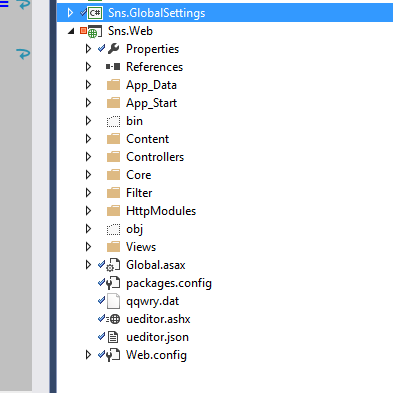
Task: Expand the Controllers folder
Action: coord(88,157)
